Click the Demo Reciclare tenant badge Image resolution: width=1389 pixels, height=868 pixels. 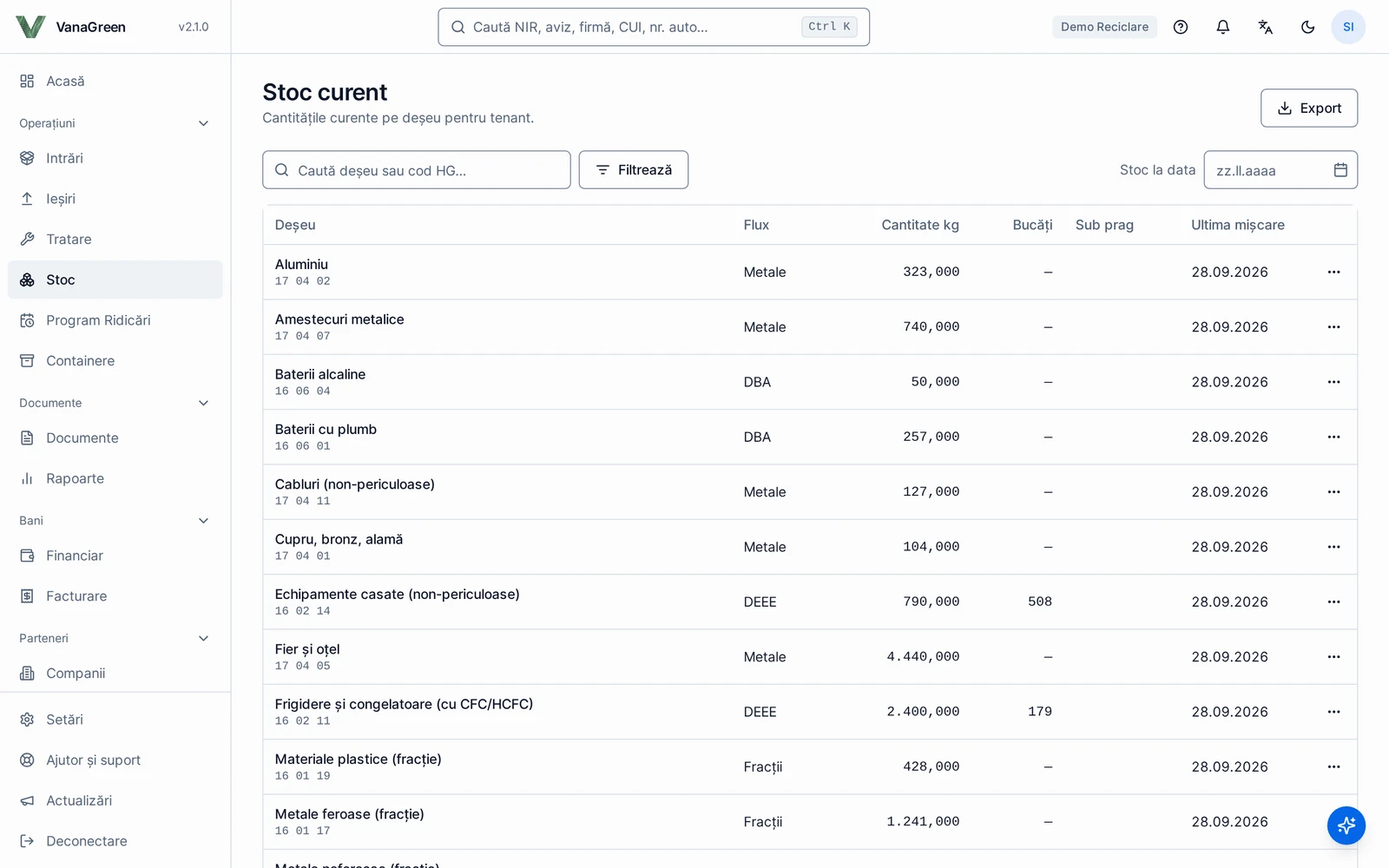pos(1104,27)
